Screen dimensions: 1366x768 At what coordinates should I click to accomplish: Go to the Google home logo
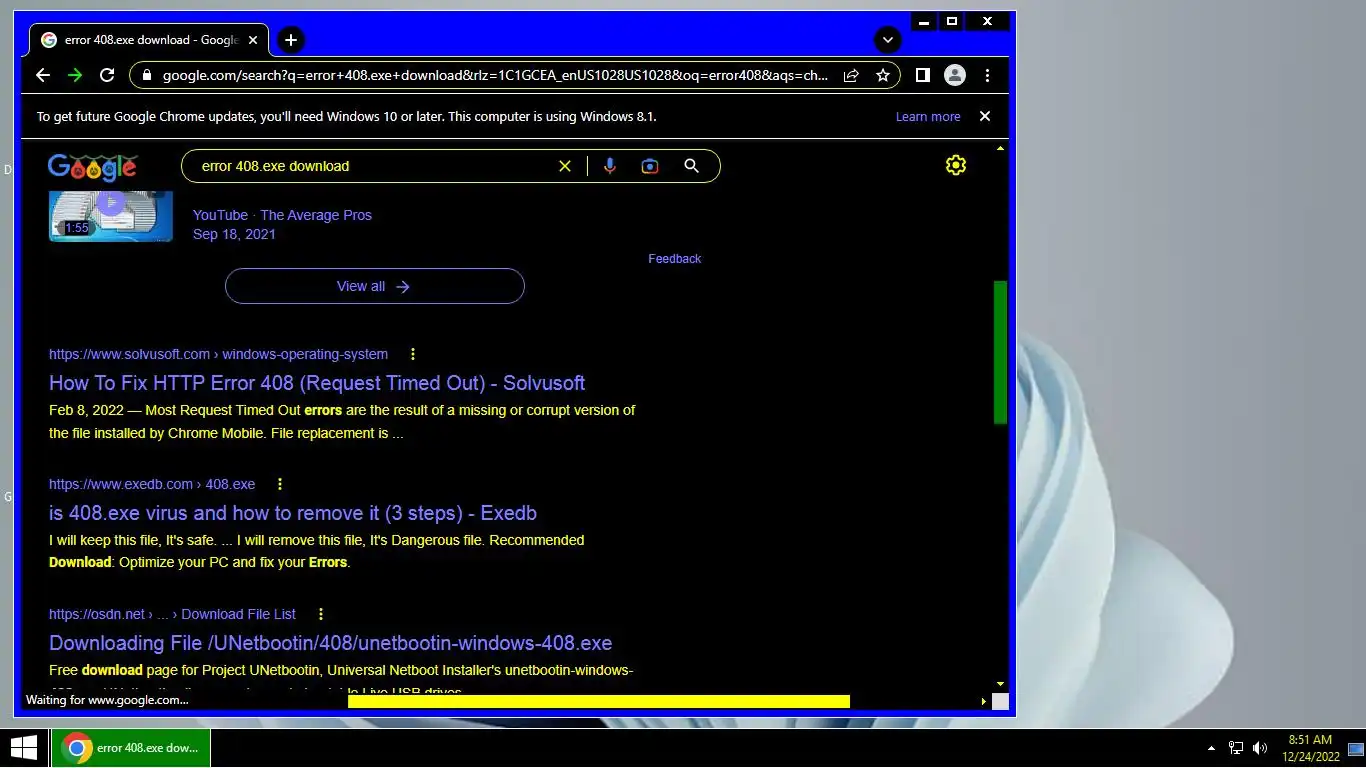point(92,167)
